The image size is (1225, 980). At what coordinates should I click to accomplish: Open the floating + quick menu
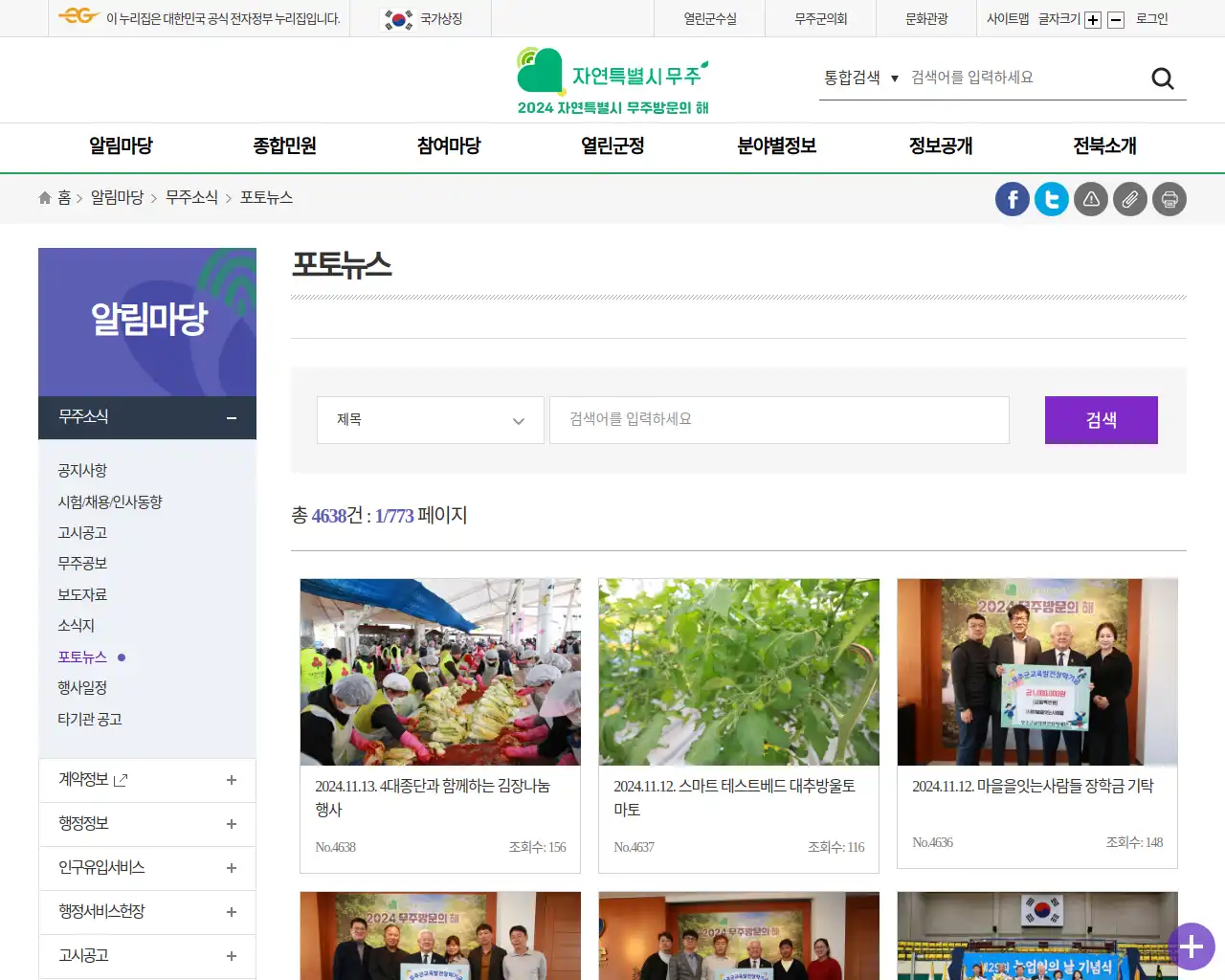1191,947
